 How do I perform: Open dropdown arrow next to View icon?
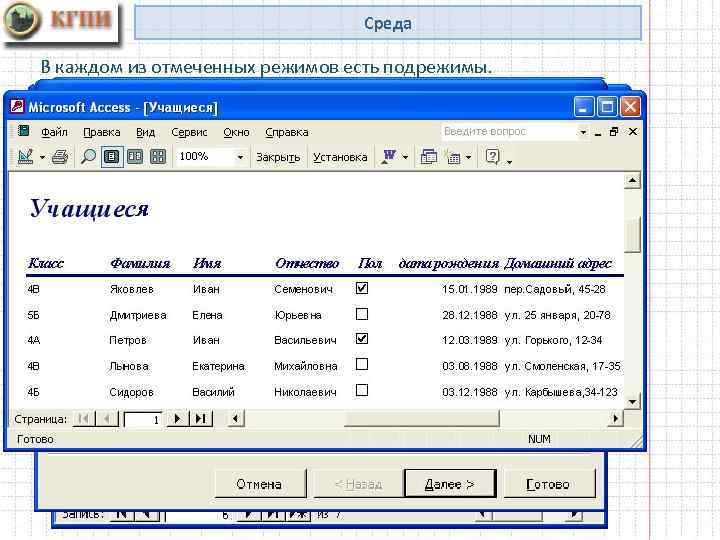coord(42,158)
